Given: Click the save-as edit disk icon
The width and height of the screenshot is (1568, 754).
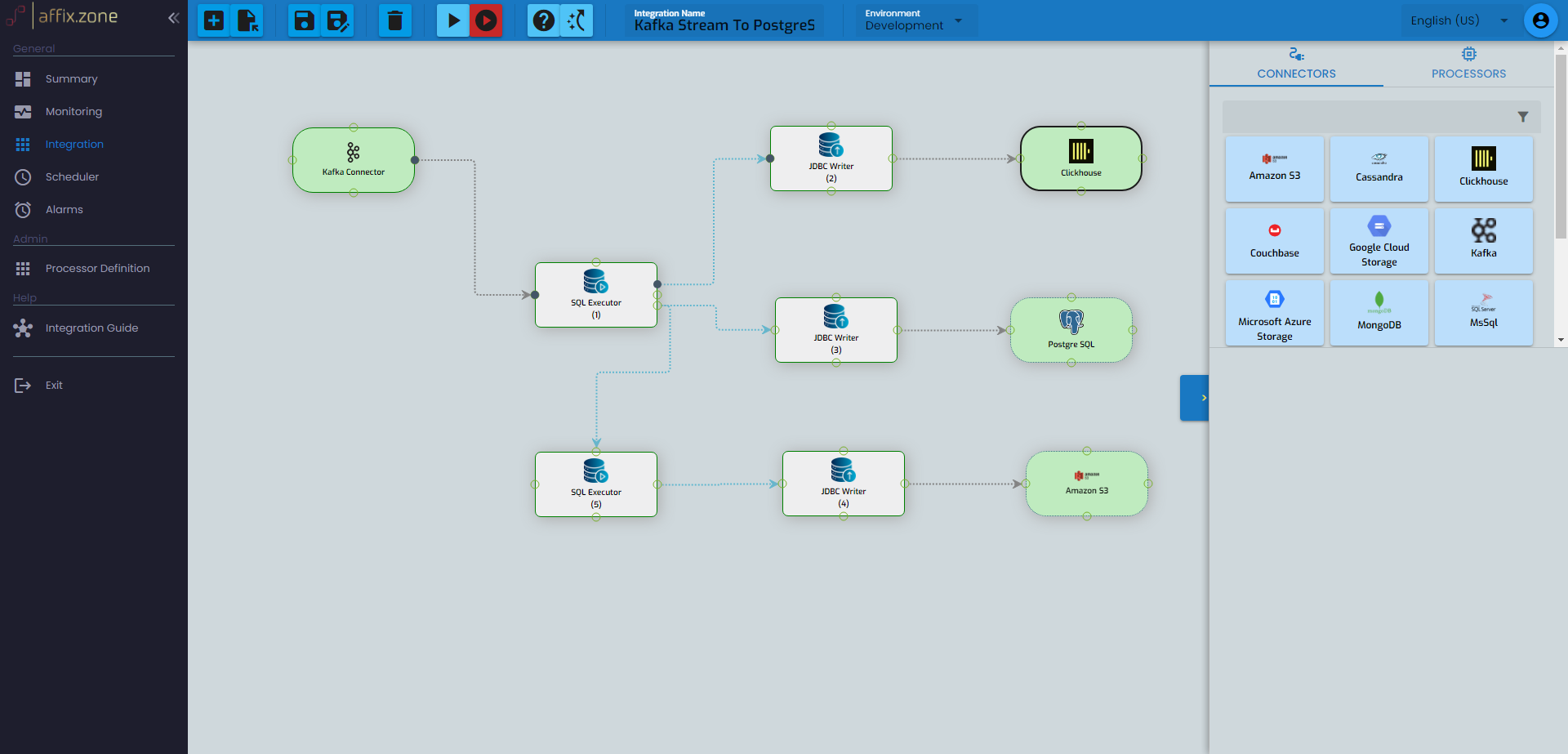Looking at the screenshot, I should (x=337, y=20).
